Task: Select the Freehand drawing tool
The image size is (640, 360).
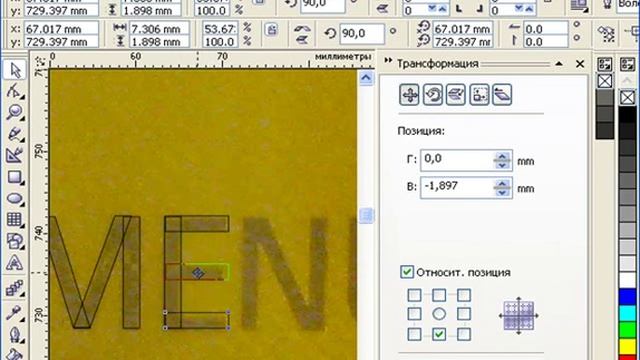Action: coord(15,134)
